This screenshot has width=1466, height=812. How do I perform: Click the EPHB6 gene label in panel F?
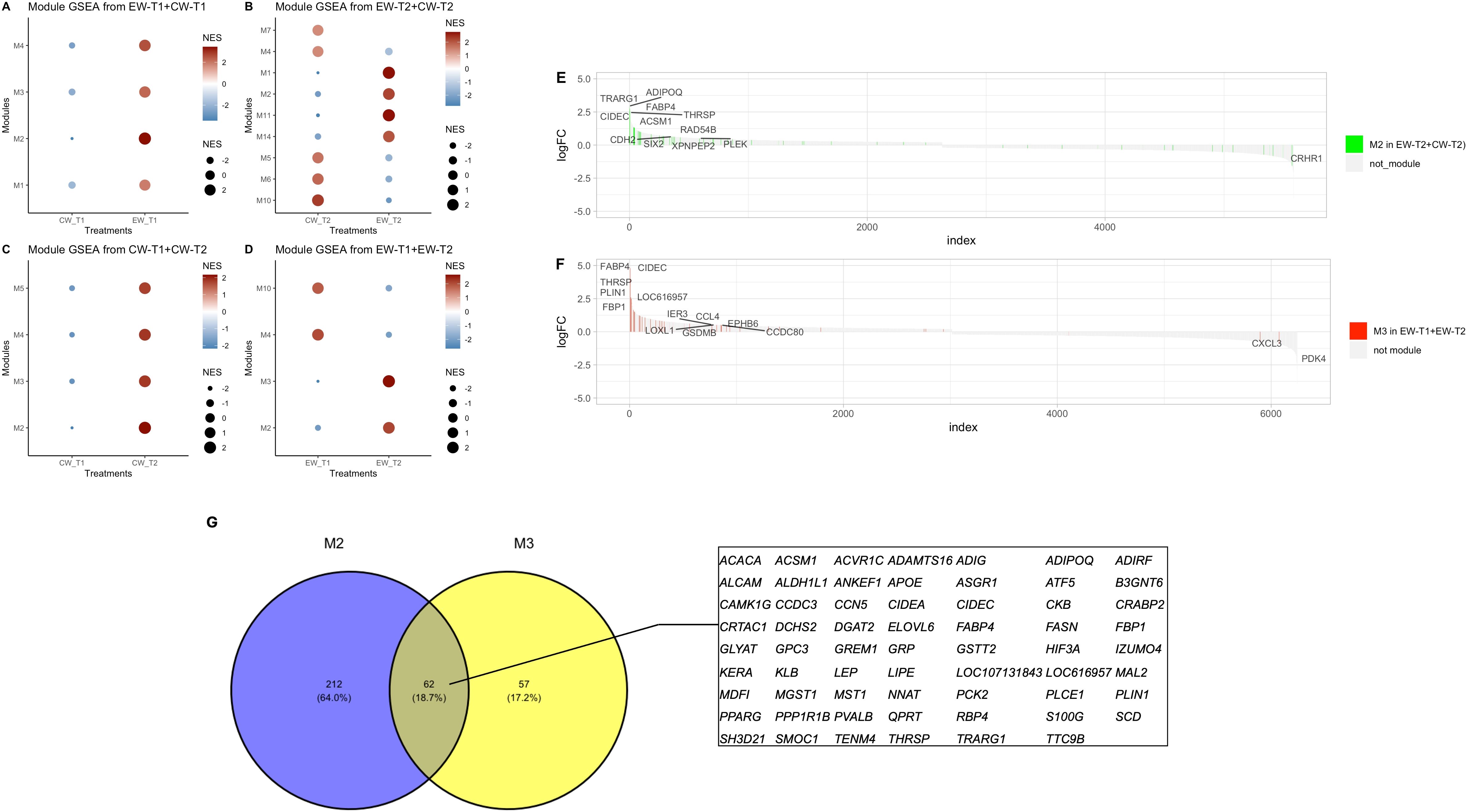pyautogui.click(x=743, y=324)
